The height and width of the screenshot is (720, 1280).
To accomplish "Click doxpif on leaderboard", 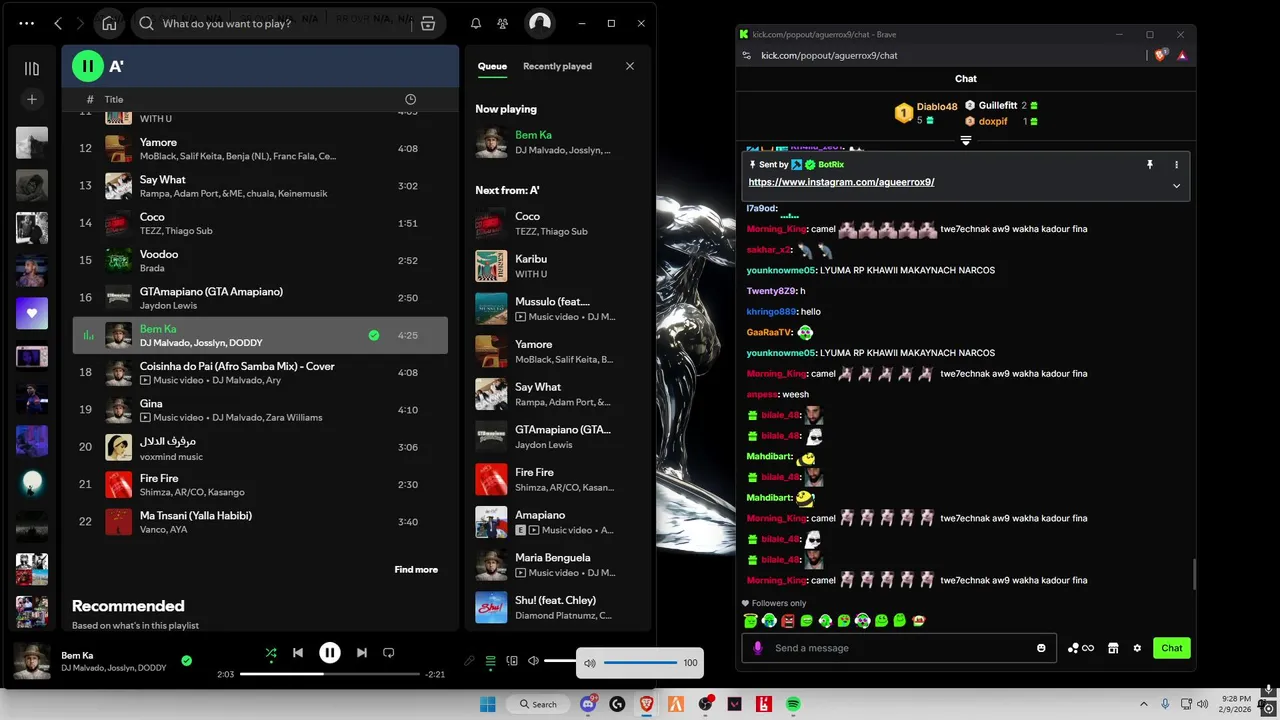I will [993, 121].
